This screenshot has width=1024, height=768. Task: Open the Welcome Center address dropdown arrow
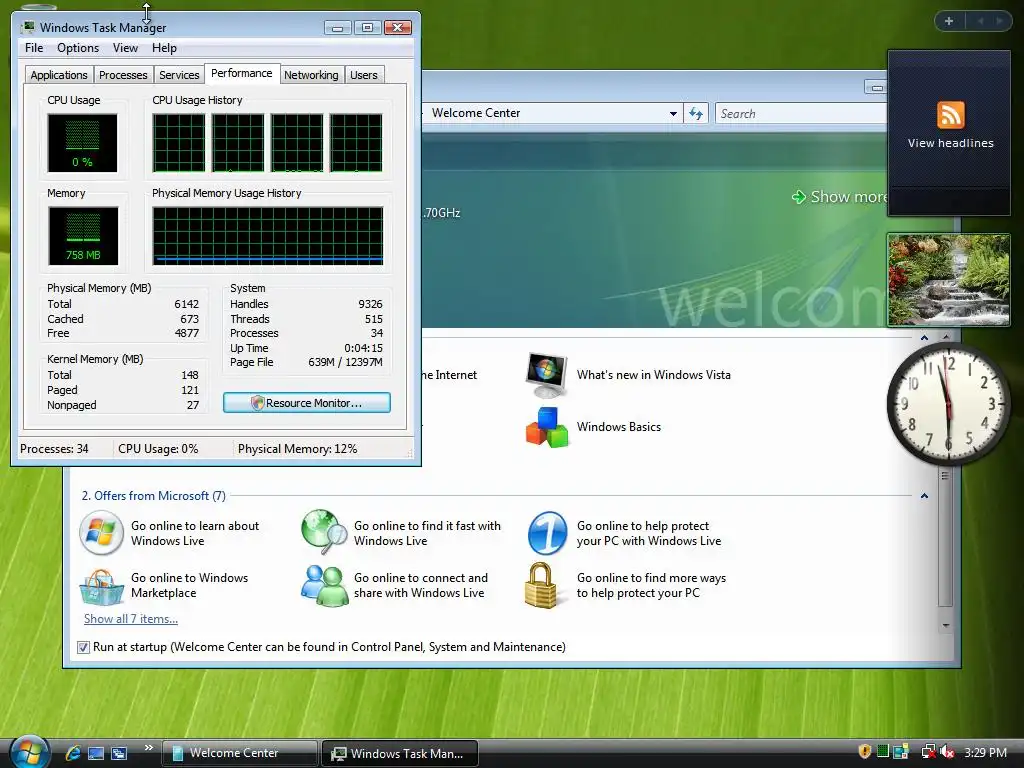click(x=673, y=114)
